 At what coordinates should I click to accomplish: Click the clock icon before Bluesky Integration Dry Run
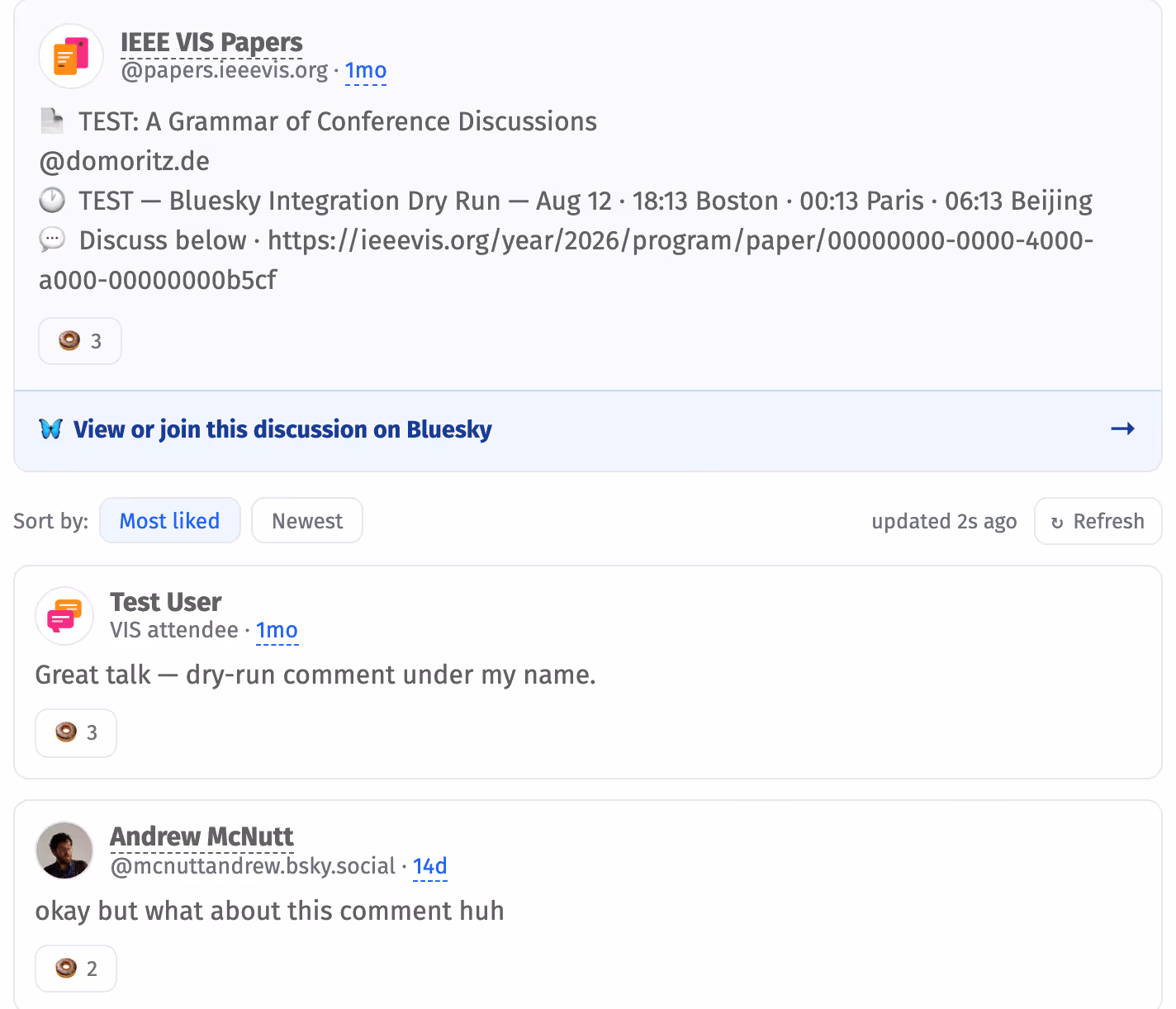(x=52, y=201)
